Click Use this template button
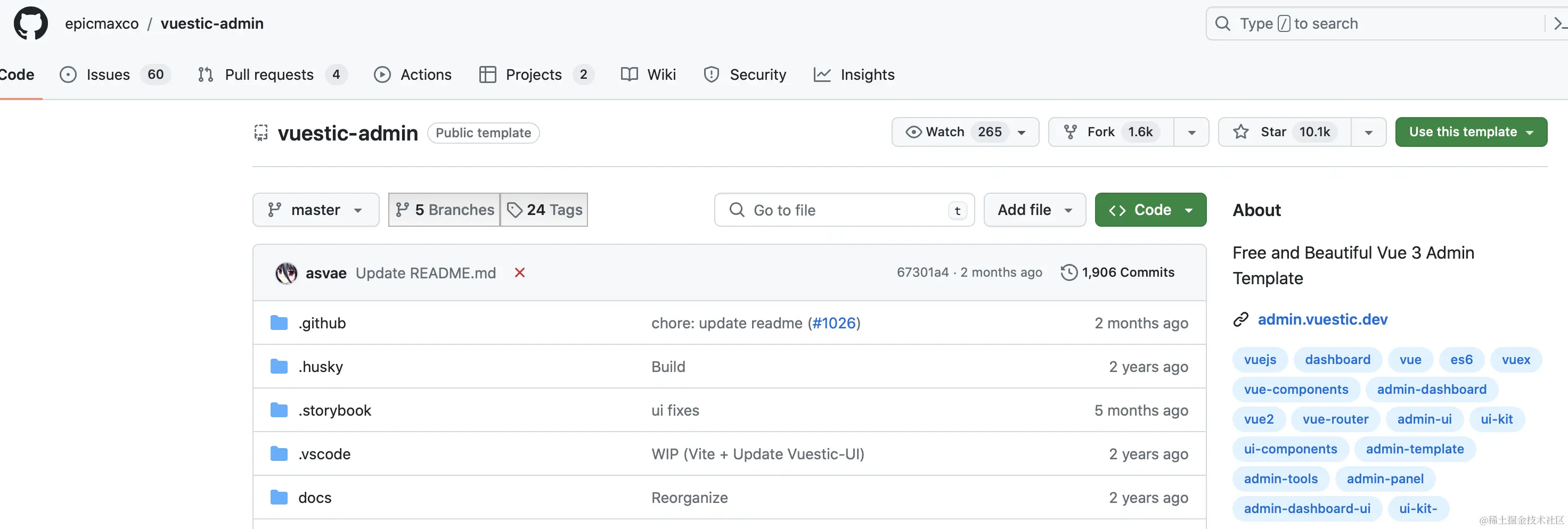The width and height of the screenshot is (1568, 529). [1470, 132]
